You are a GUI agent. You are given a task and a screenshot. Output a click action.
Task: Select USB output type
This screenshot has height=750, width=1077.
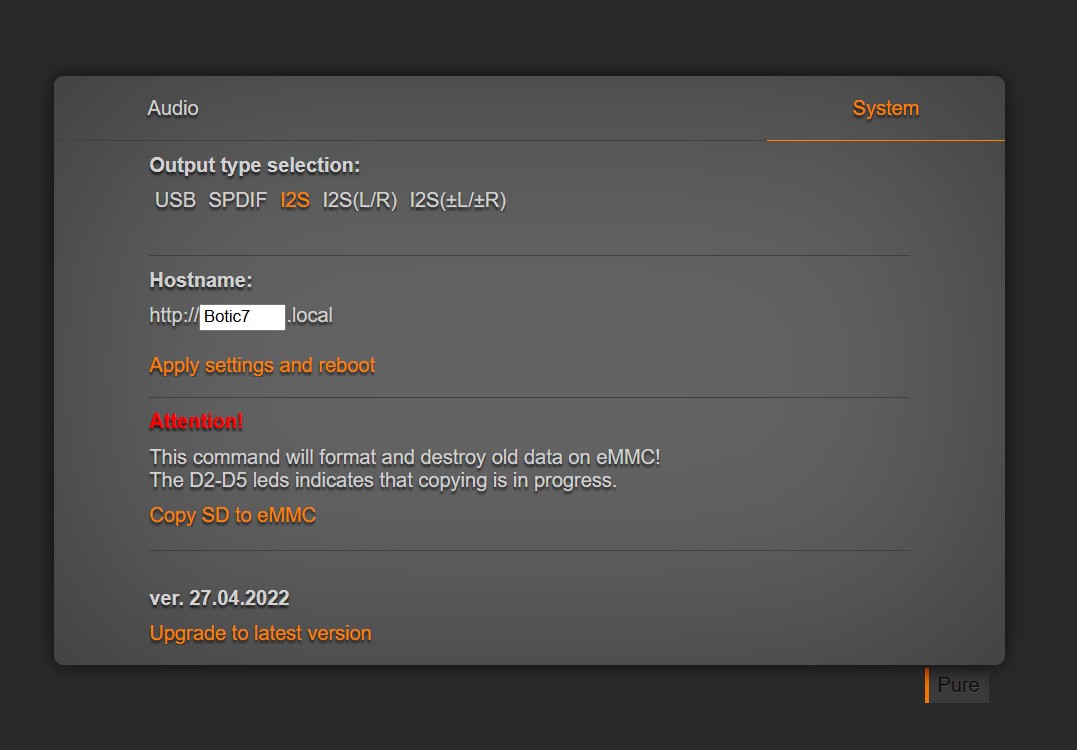175,200
